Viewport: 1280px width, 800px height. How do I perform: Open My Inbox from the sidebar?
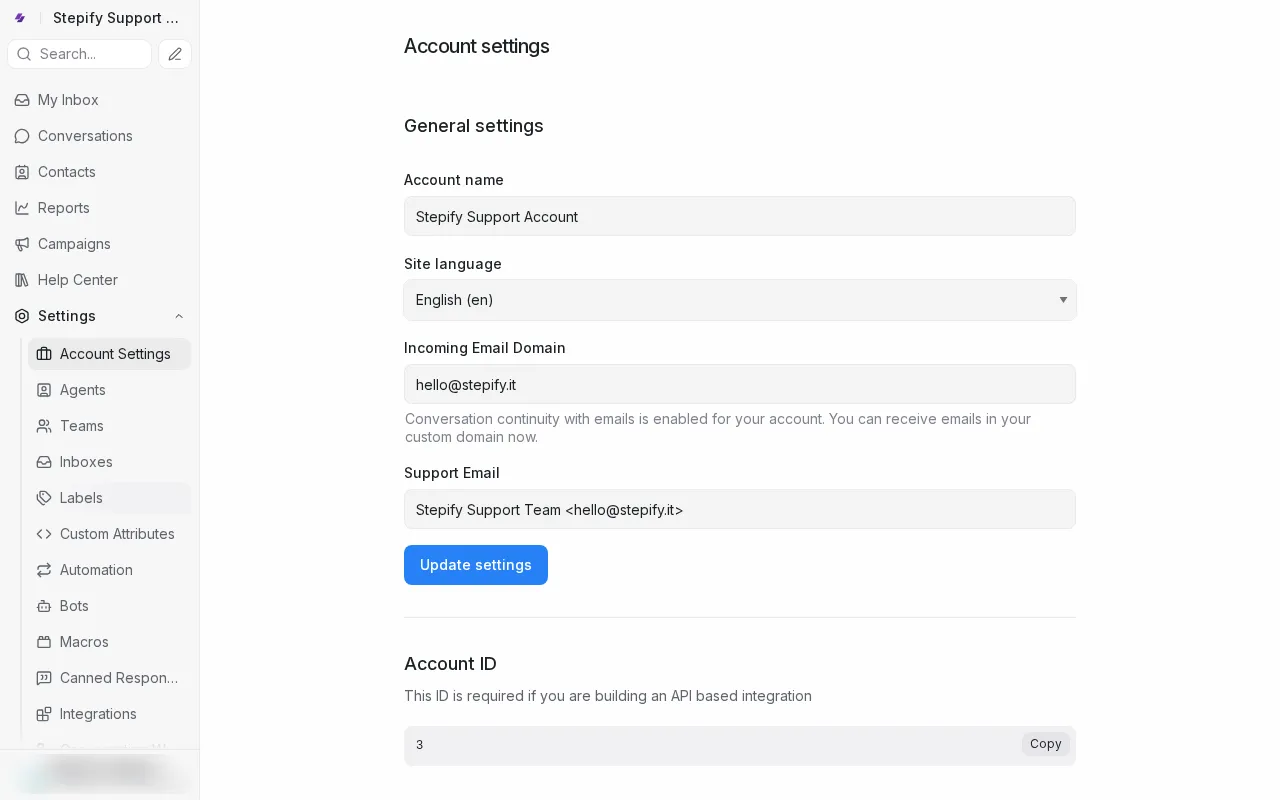pos(68,100)
